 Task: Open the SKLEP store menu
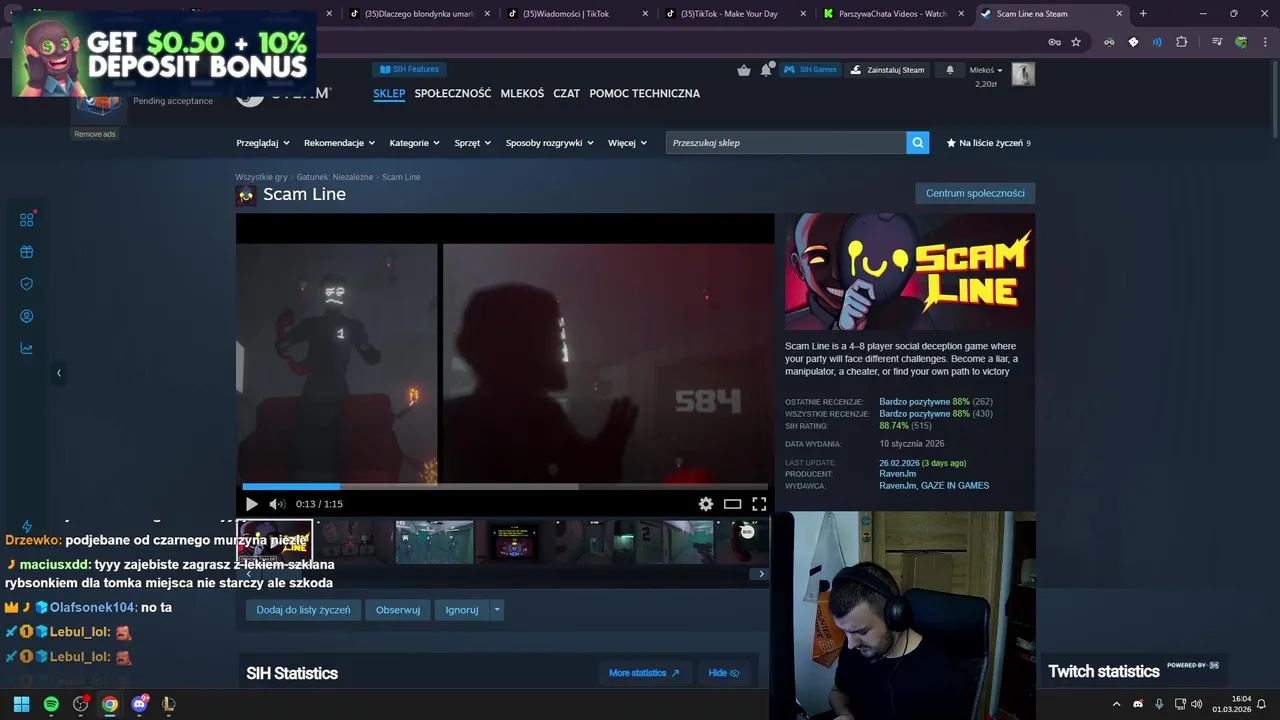click(x=389, y=93)
